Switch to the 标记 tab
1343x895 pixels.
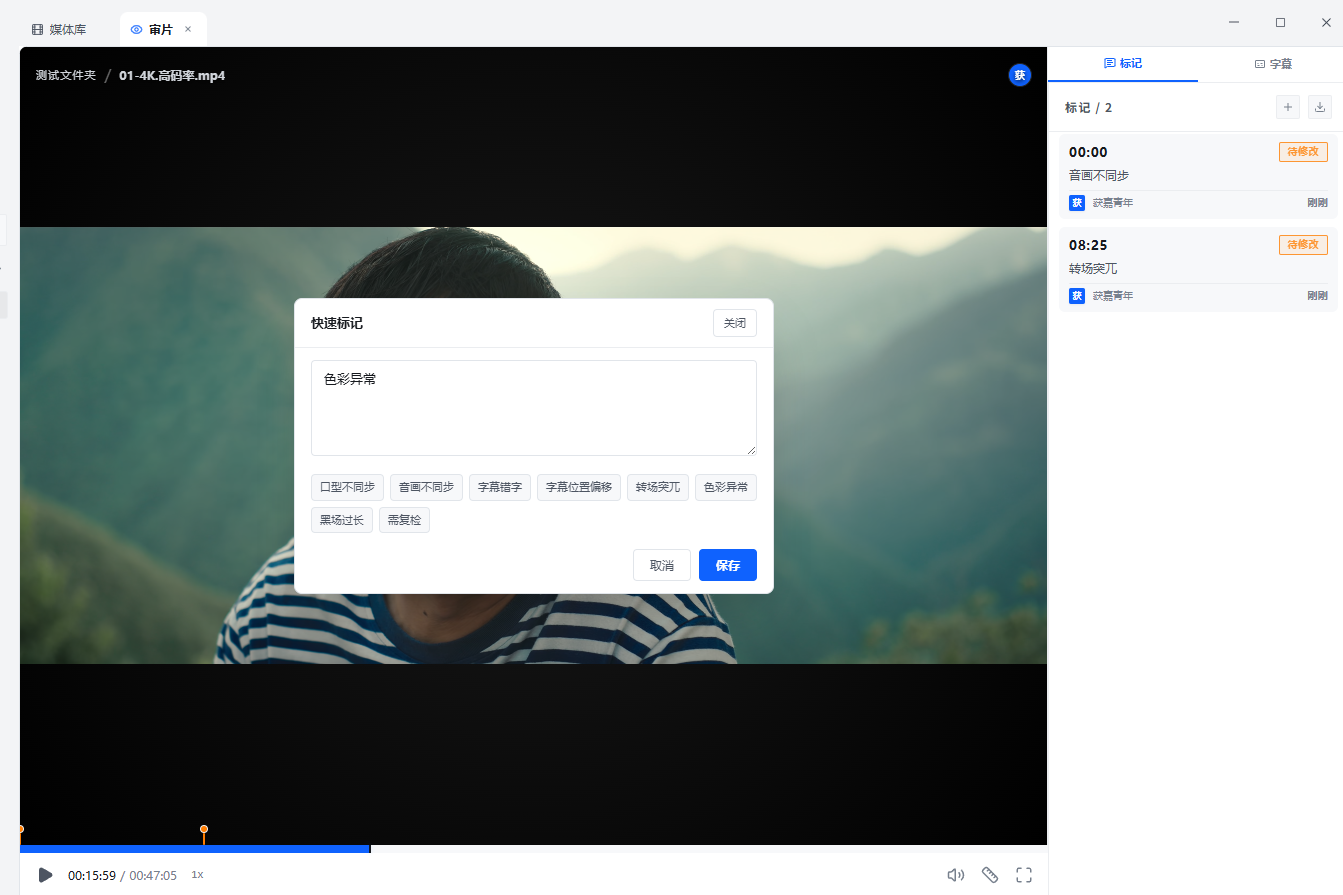tap(1122, 63)
